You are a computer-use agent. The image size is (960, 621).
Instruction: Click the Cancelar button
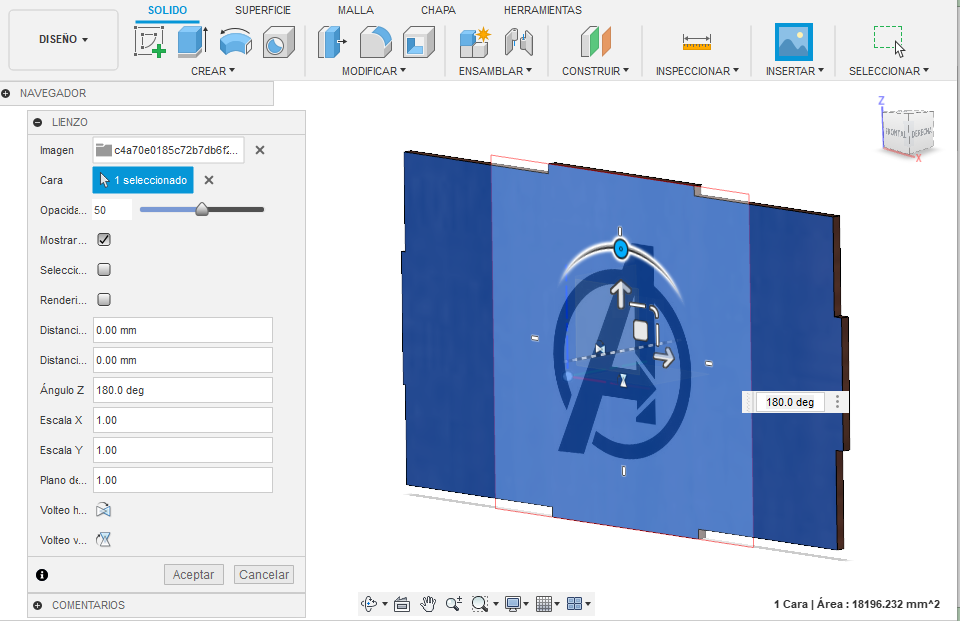tap(264, 574)
